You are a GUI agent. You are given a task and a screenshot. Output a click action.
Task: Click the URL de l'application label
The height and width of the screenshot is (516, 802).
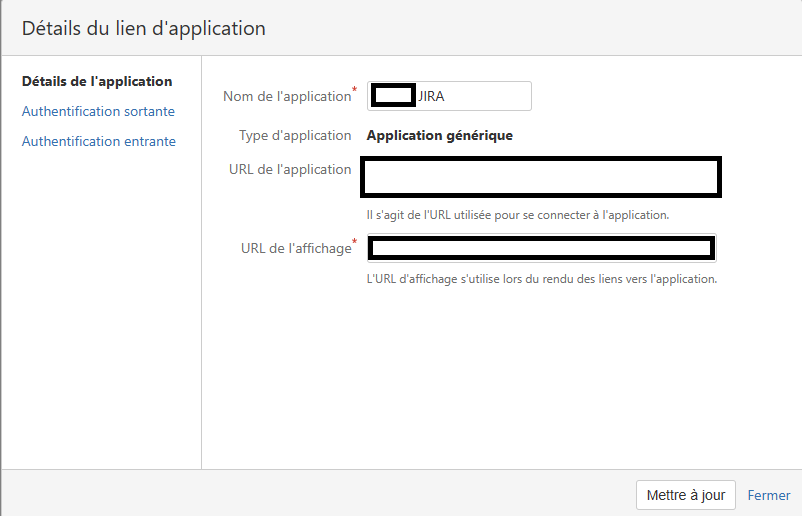(x=290, y=169)
